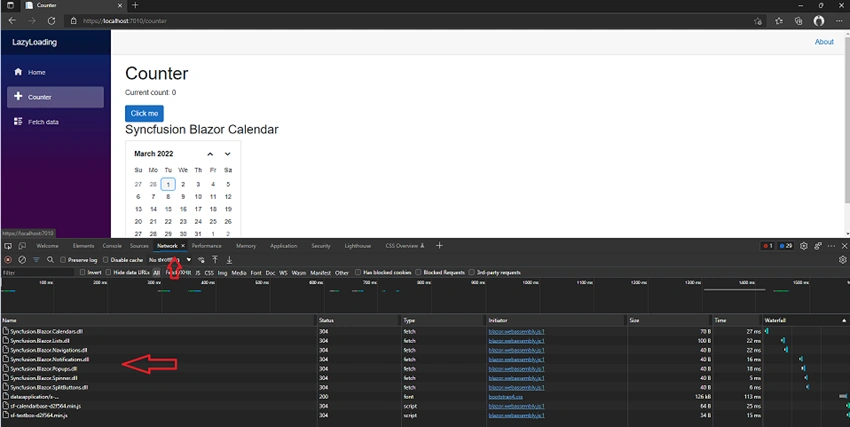Open browser Settings and more menu
Screen dimensions: 850x427
839,21
